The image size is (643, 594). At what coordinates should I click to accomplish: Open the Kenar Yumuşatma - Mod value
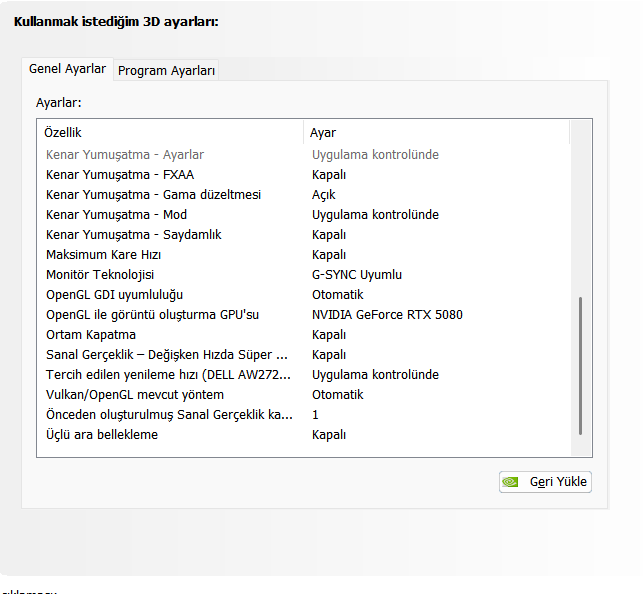[375, 214]
